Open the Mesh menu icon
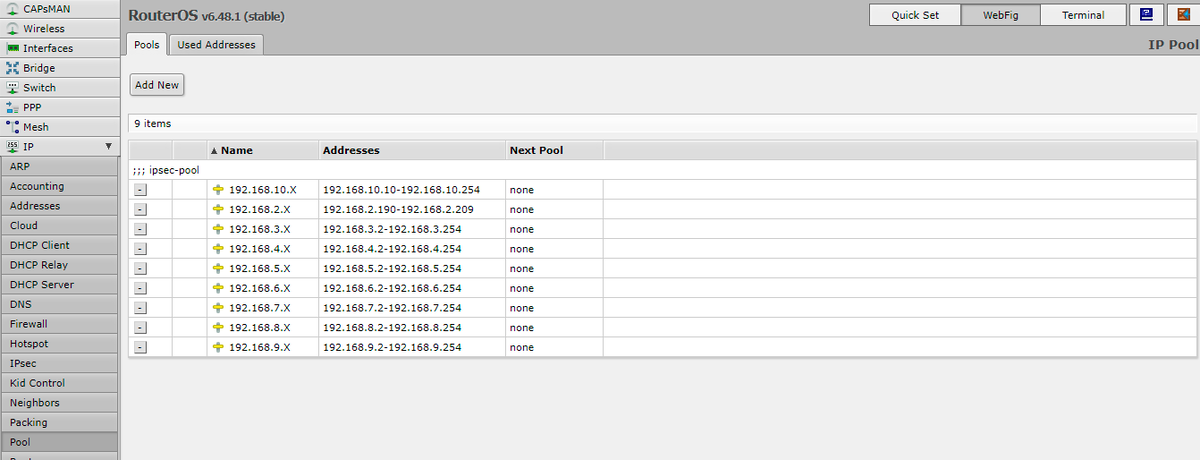Viewport: 1200px width, 460px height. 13,127
